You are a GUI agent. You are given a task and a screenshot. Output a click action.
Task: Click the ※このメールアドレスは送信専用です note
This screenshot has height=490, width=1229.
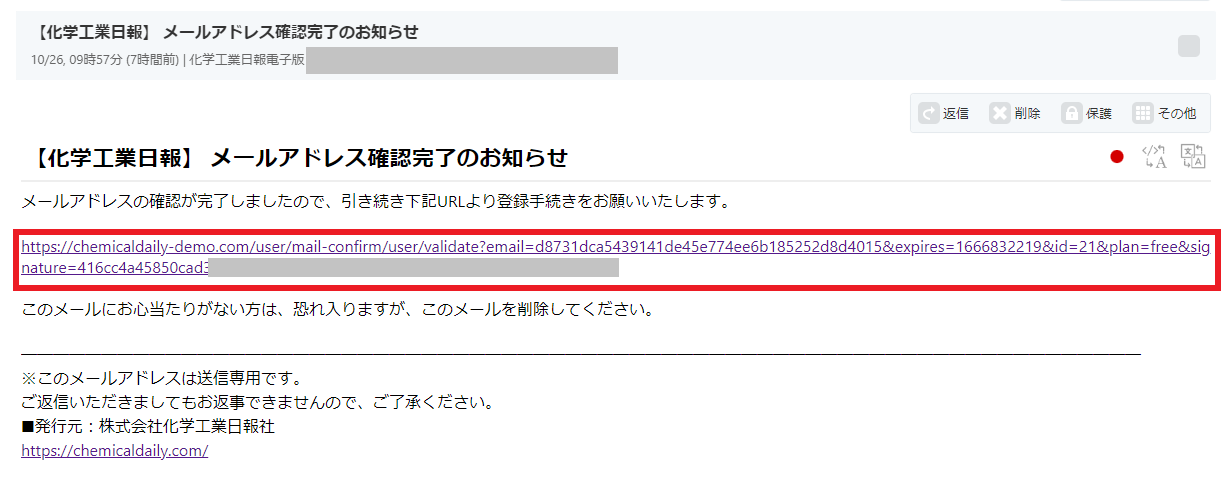(161, 380)
